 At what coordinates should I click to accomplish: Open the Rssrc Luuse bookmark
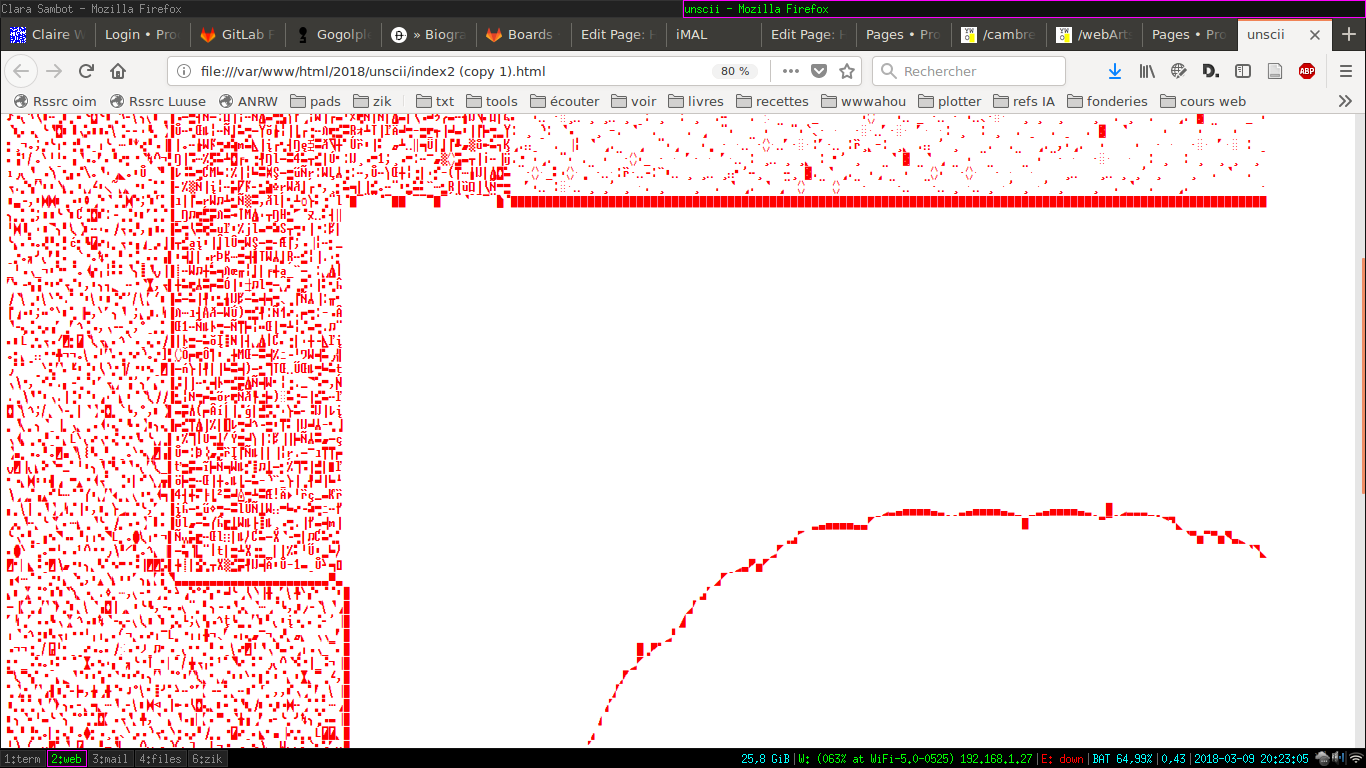158,101
